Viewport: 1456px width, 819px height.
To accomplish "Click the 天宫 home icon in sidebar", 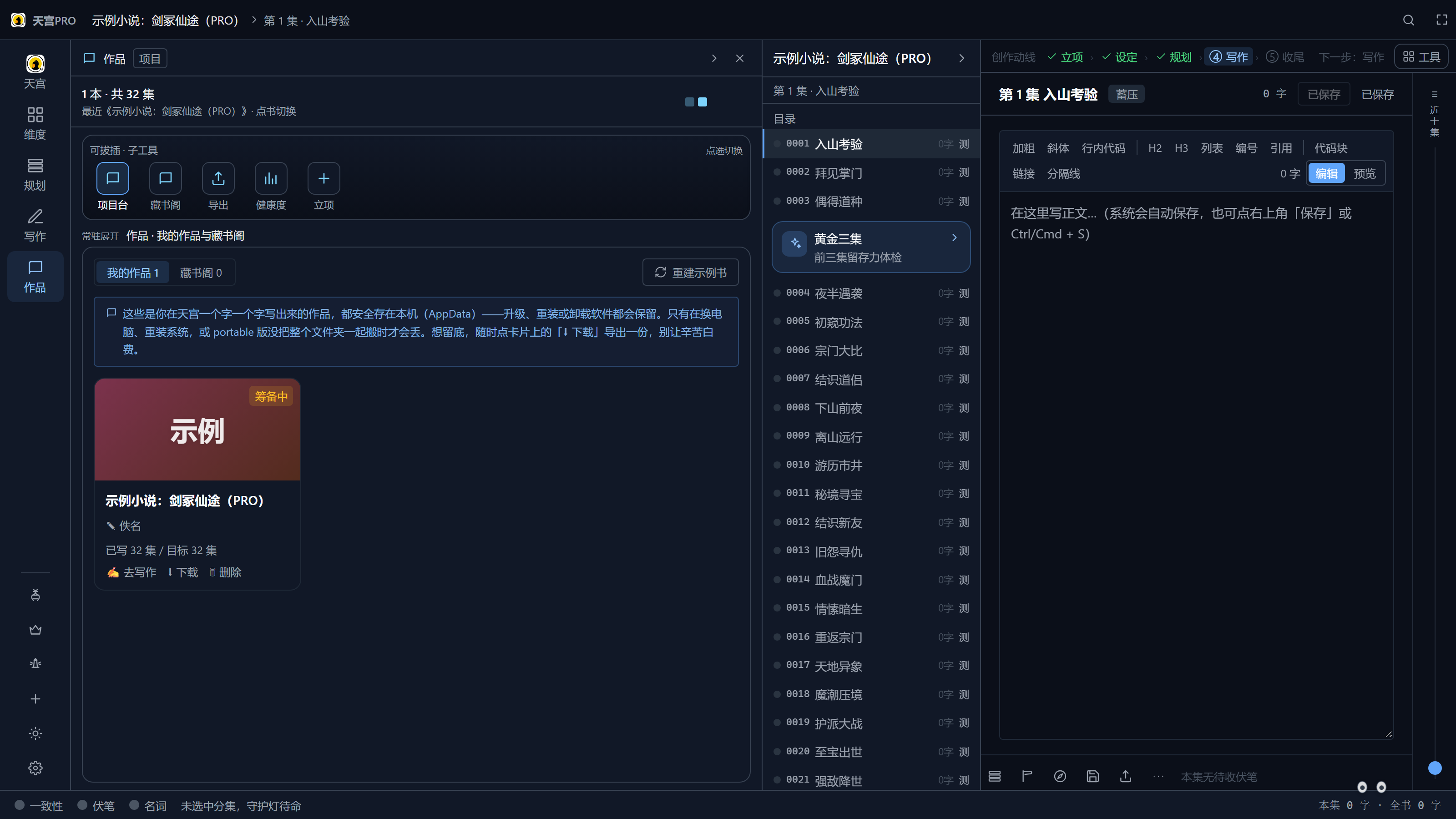I will click(x=35, y=72).
